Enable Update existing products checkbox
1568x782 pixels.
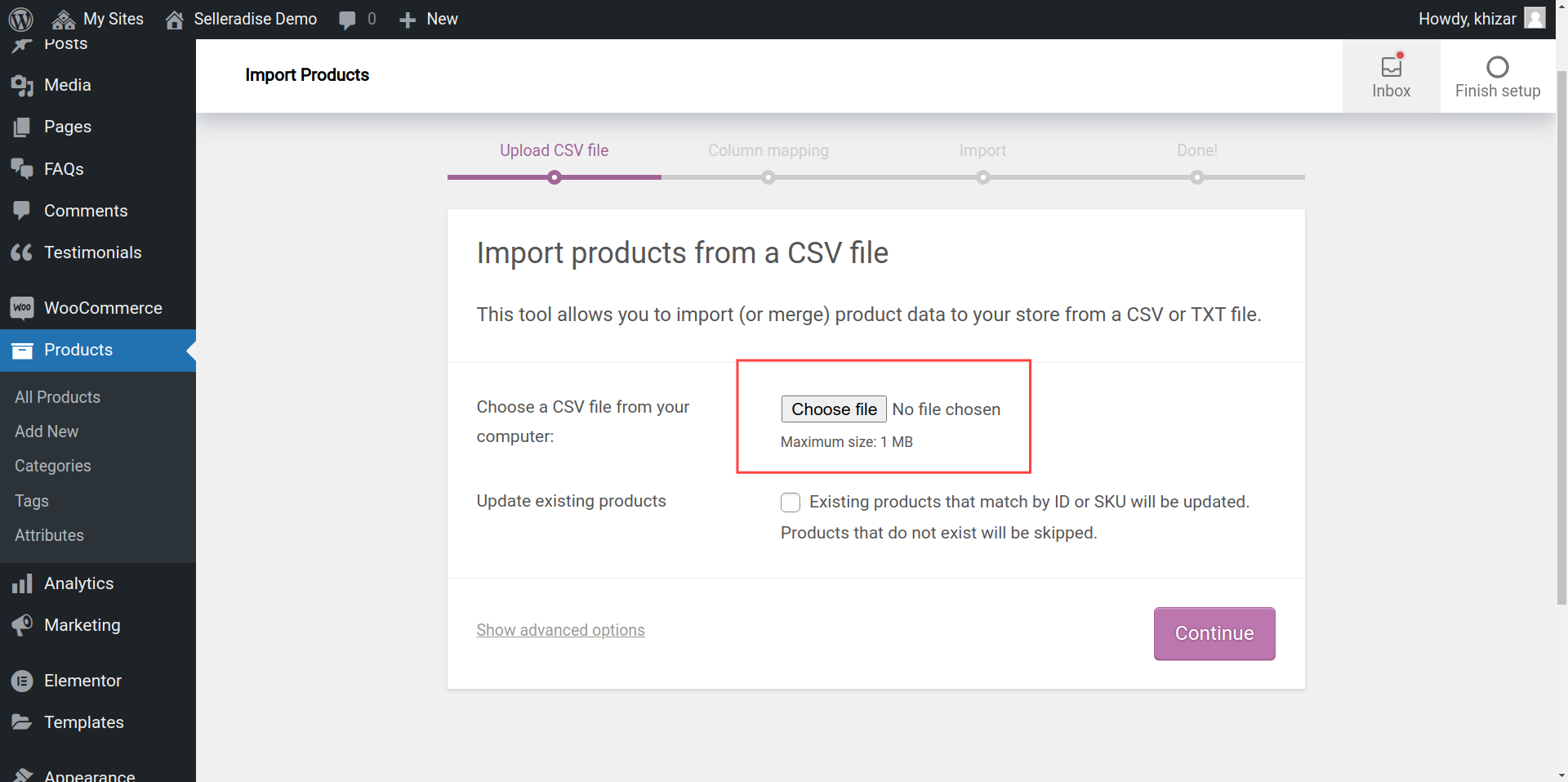pyautogui.click(x=791, y=503)
